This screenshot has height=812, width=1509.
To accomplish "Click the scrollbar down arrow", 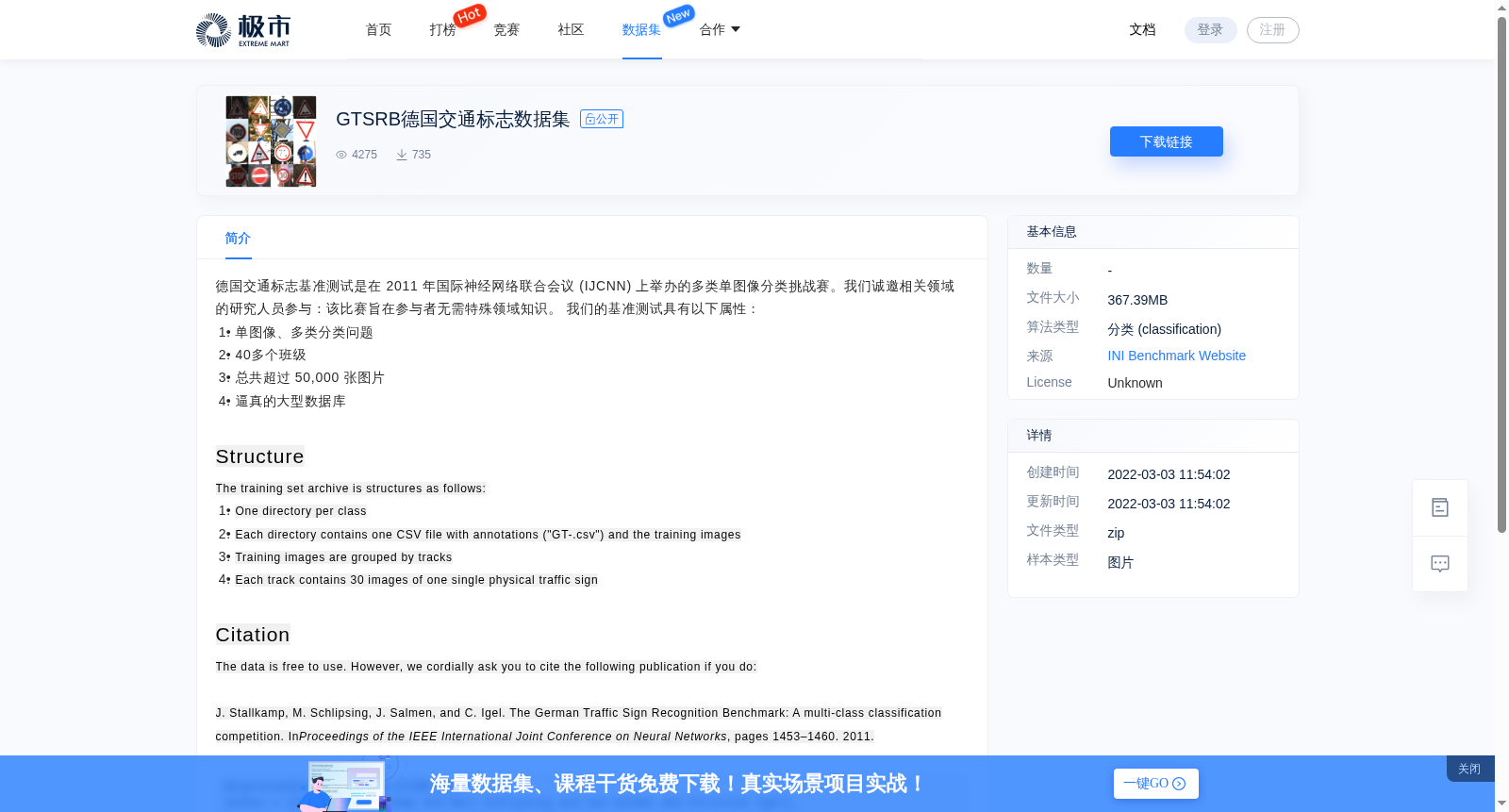I will (x=1501, y=804).
